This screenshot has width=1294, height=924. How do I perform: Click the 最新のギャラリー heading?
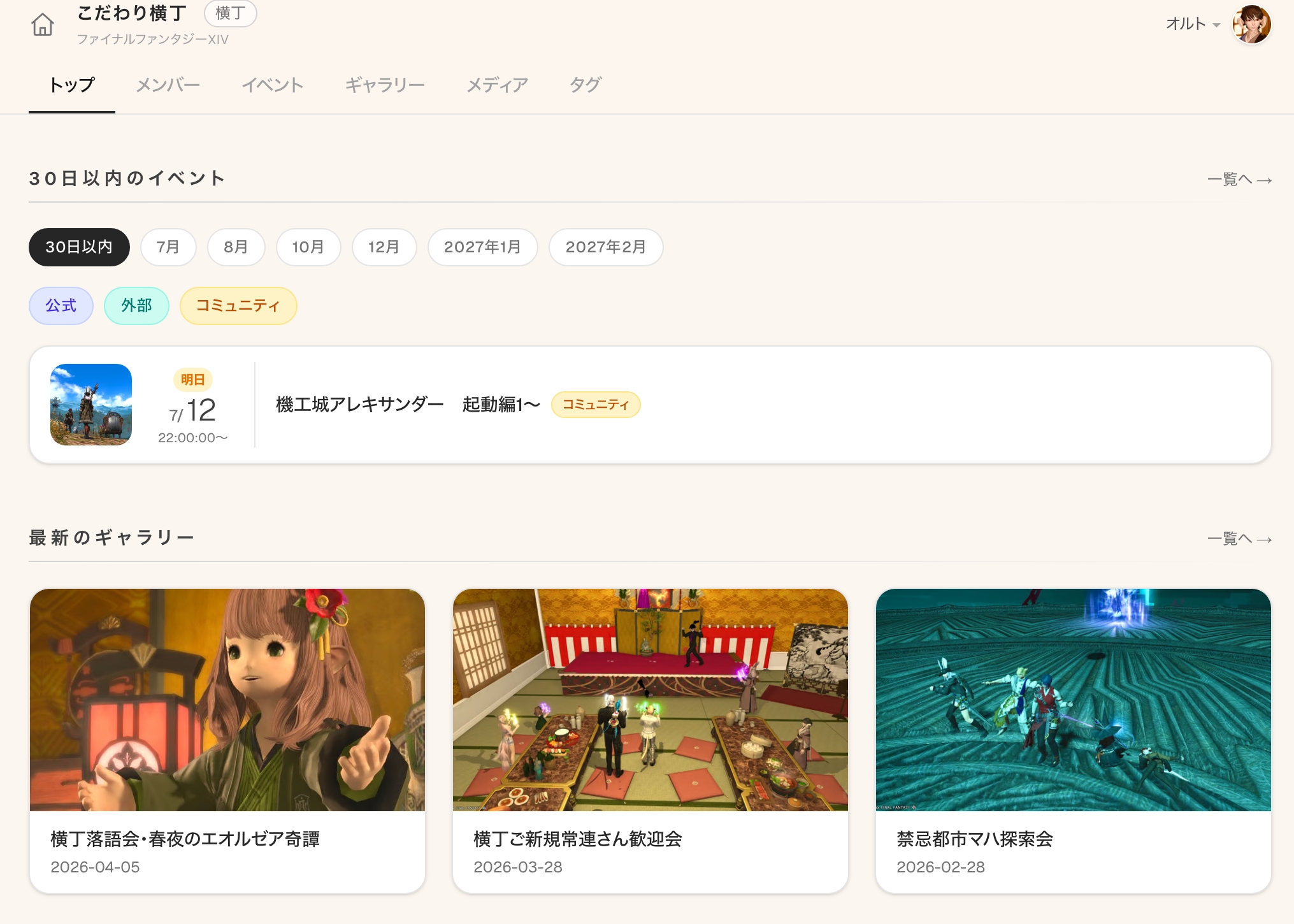click(111, 538)
